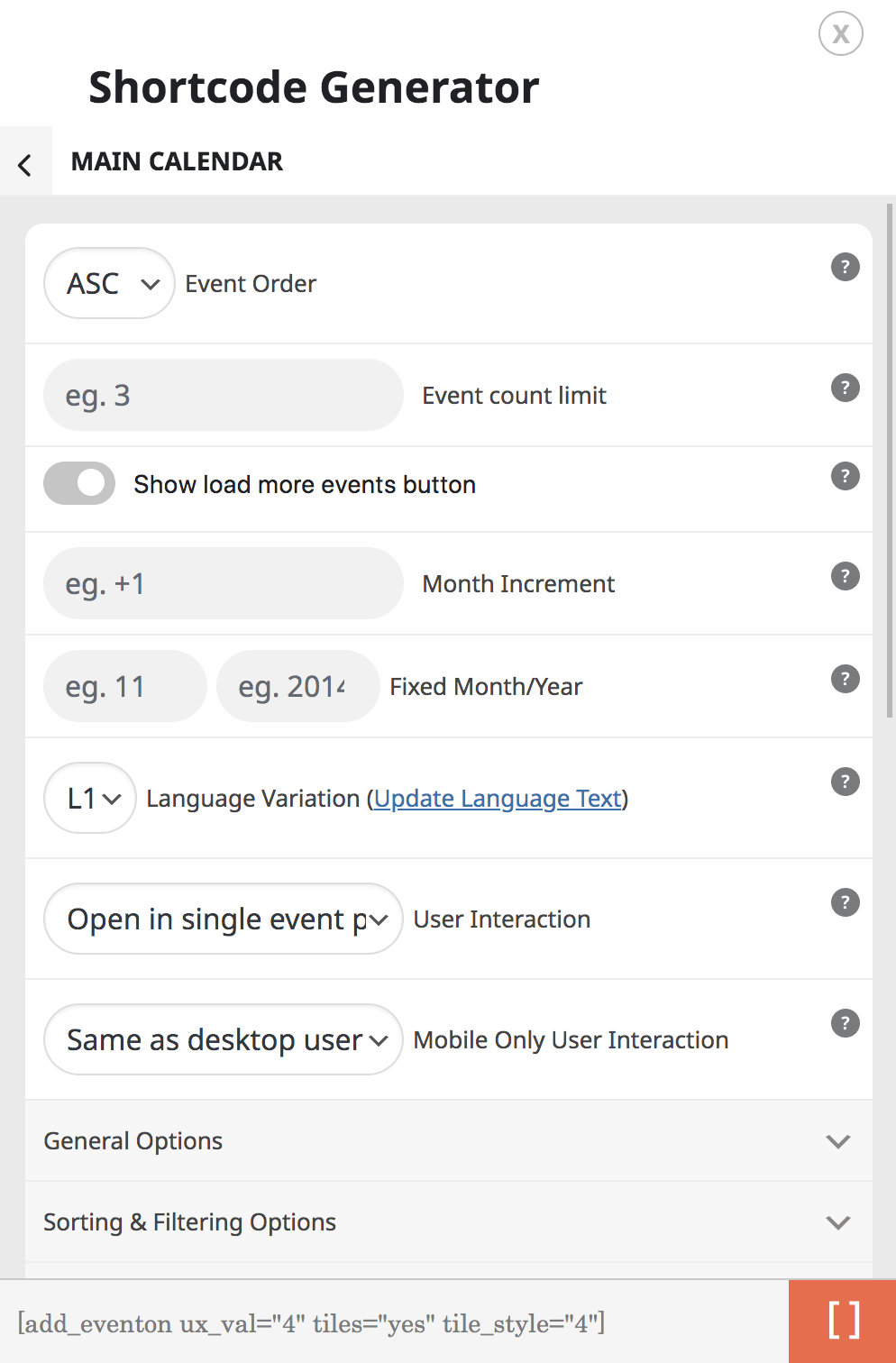Screen dimensions: 896x1363
Task: Click the Event count limit help icon
Action: tap(845, 388)
